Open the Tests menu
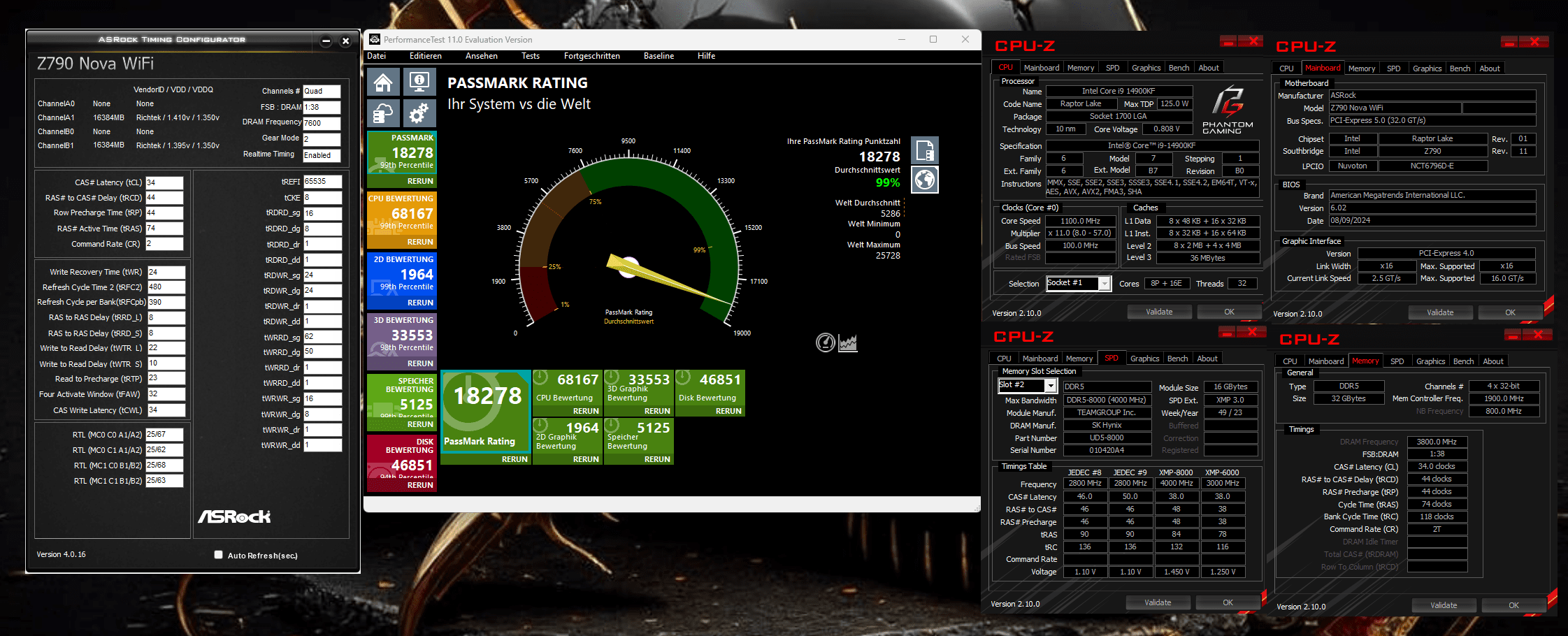 530,56
